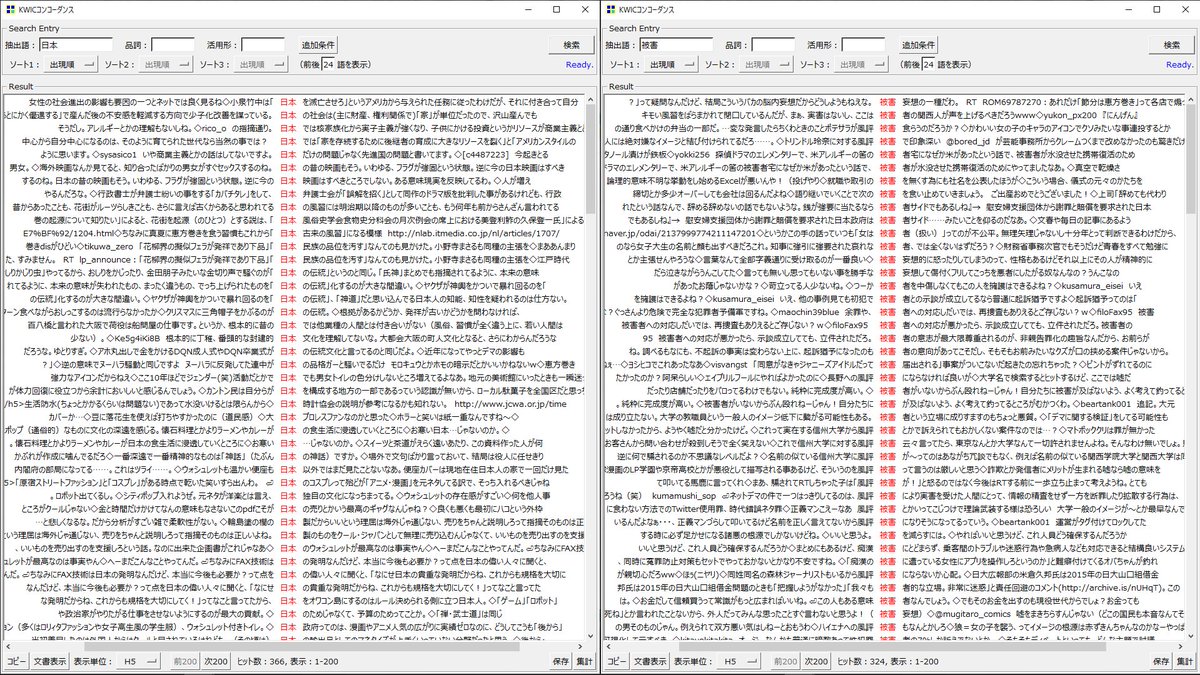Focus the 品詞 input in the right window
This screenshot has width=1200, height=675.
click(x=774, y=45)
